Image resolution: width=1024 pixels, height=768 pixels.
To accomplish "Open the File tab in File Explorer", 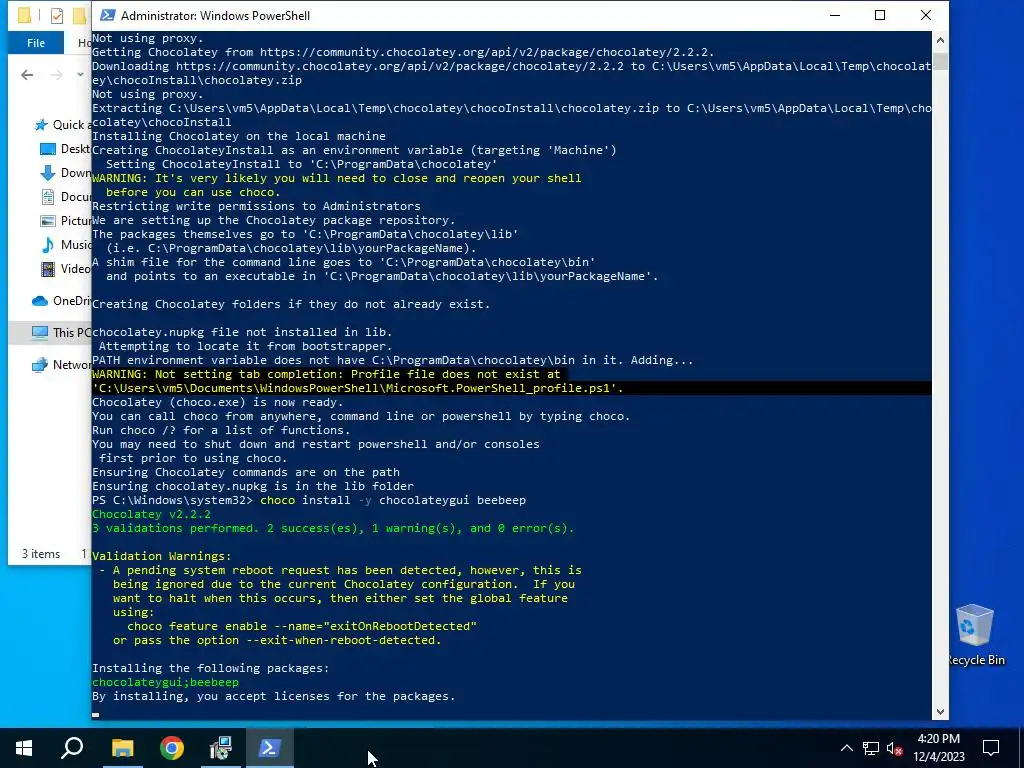I will pyautogui.click(x=36, y=43).
